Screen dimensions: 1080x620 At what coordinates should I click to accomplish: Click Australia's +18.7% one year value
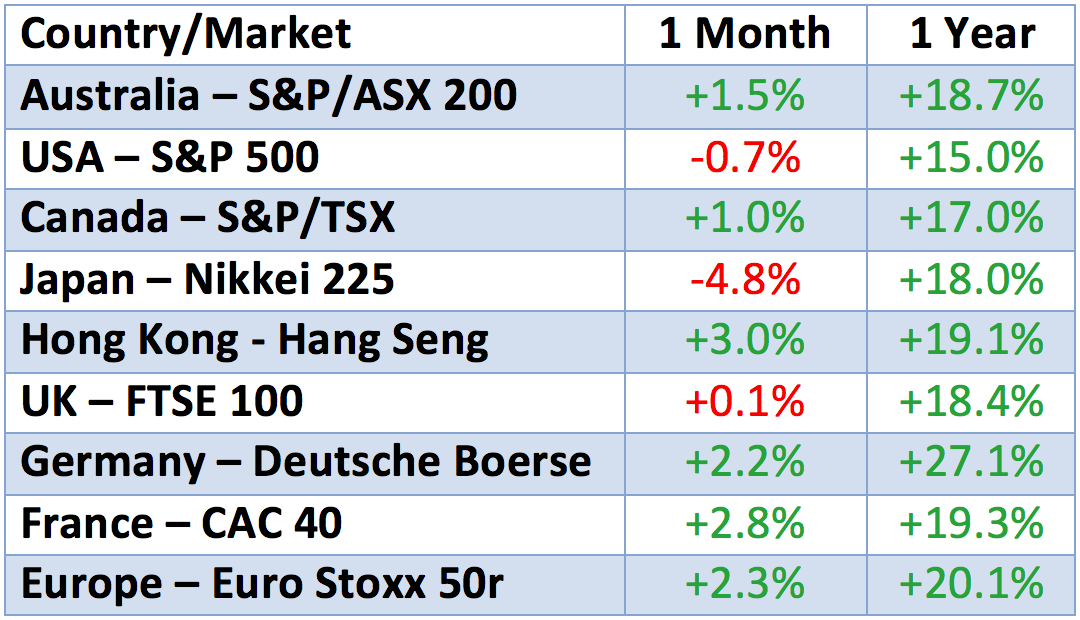click(971, 96)
